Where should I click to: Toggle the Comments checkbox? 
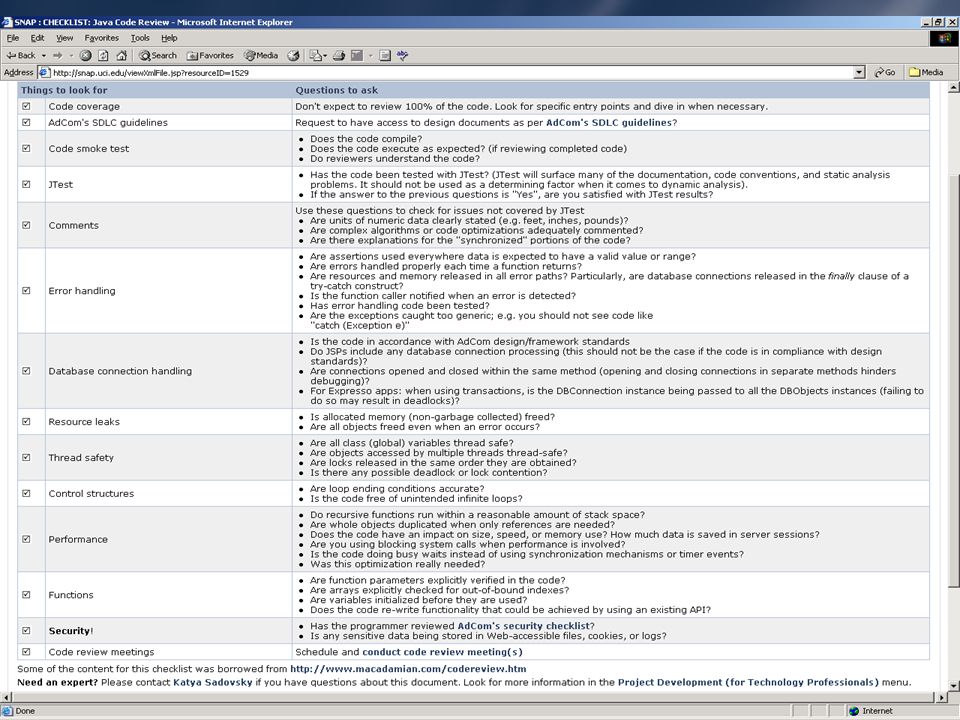pyautogui.click(x=26, y=225)
